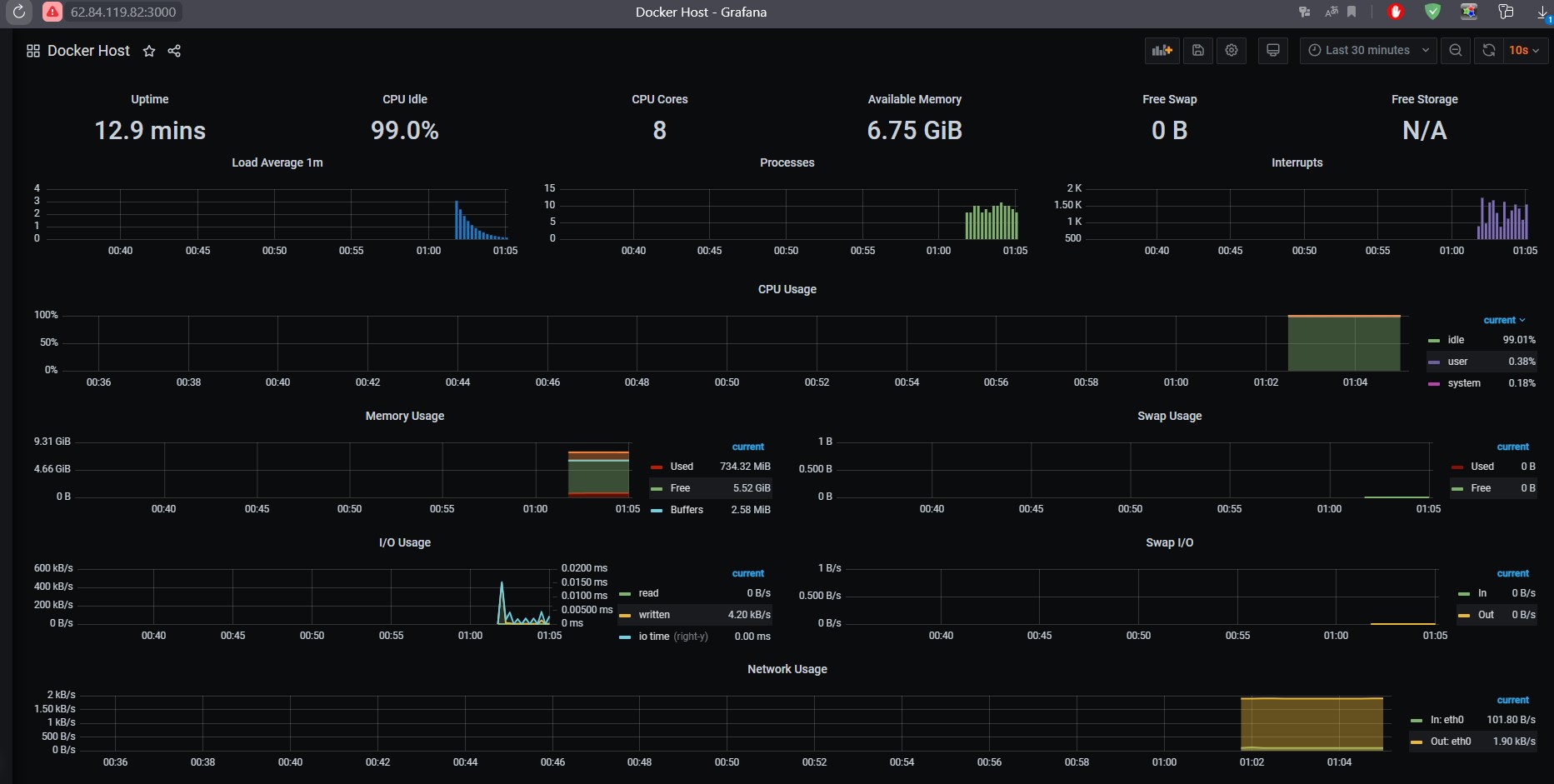Select the Out: eth0 legend entry
The image size is (1554, 784).
(1450, 741)
